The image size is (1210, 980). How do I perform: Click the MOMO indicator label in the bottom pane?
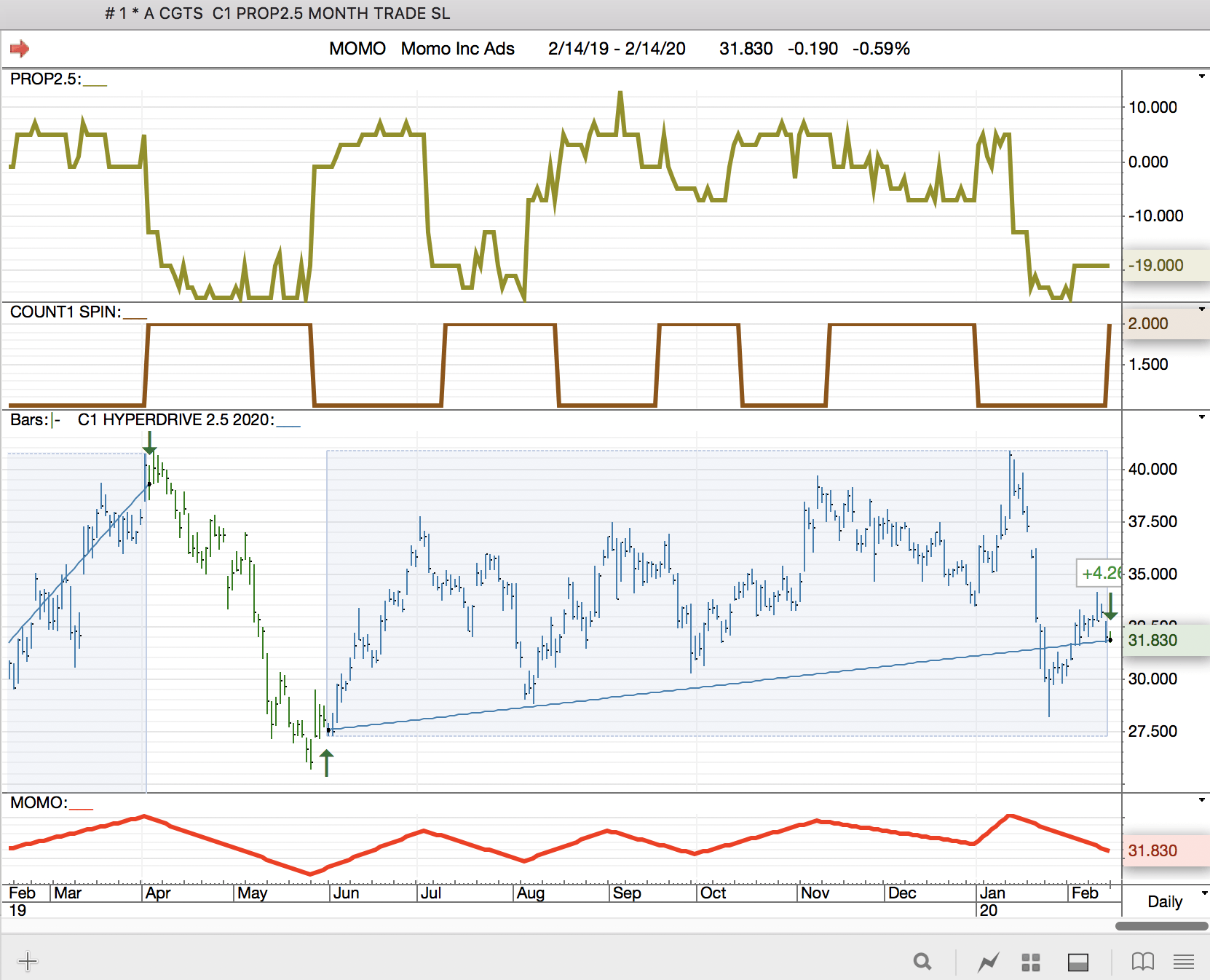pyautogui.click(x=39, y=802)
